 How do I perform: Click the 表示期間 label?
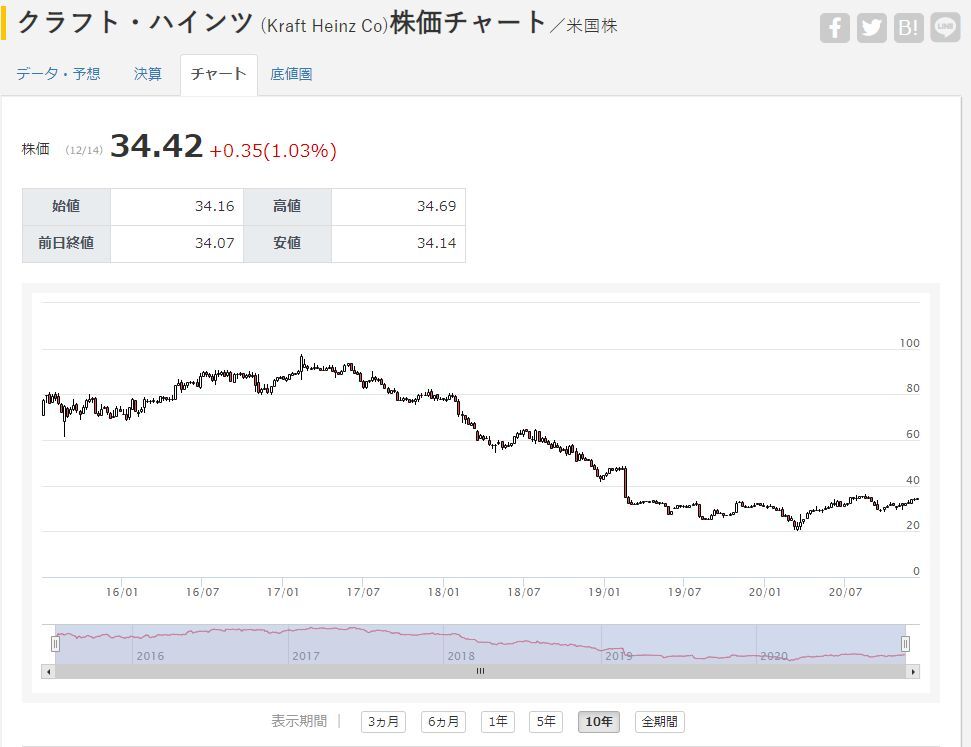tap(298, 721)
